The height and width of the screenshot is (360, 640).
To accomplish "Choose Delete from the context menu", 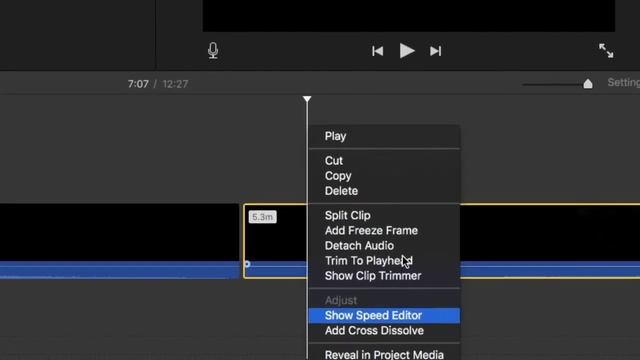I will [384, 191].
